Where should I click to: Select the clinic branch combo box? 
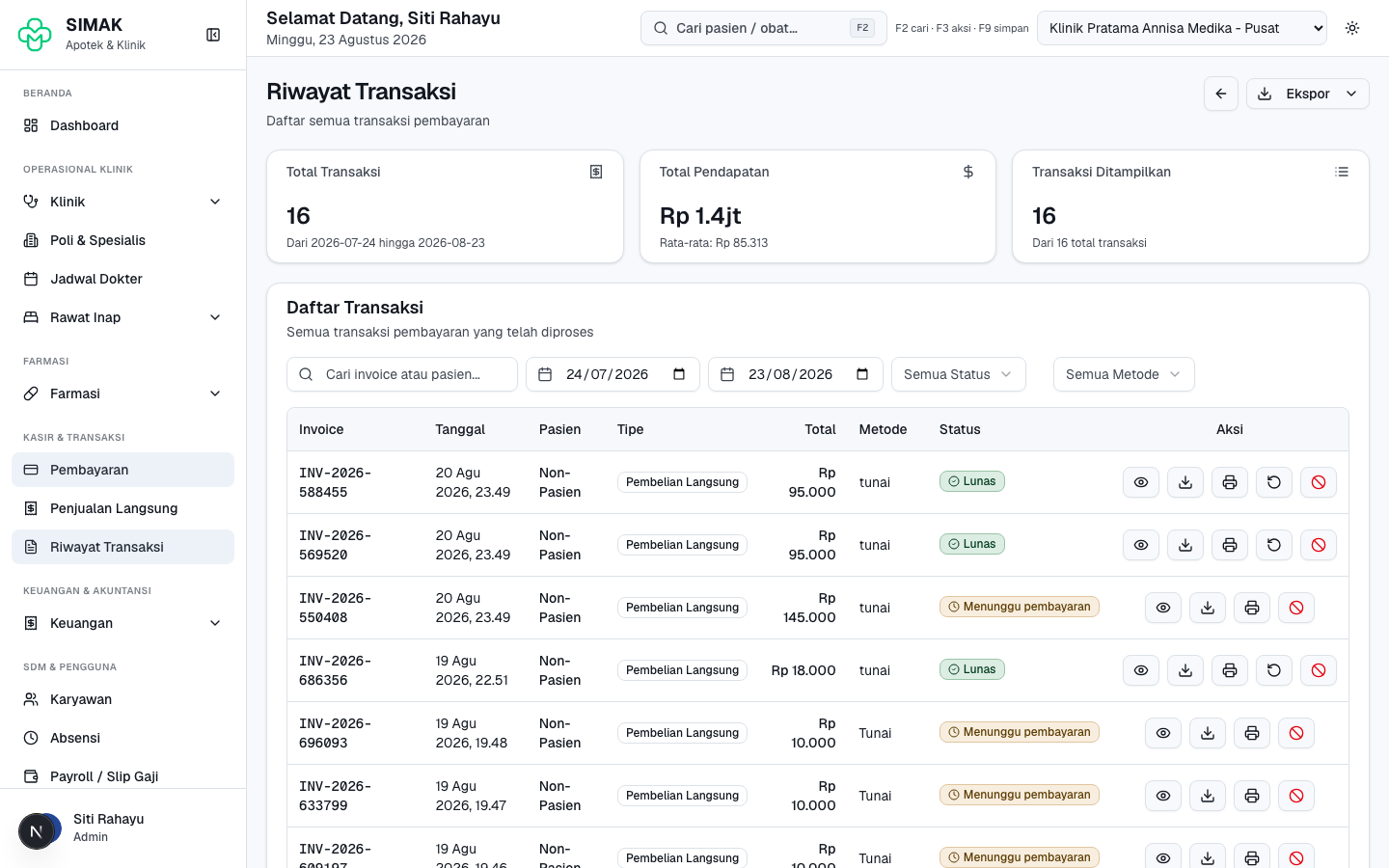tap(1182, 28)
